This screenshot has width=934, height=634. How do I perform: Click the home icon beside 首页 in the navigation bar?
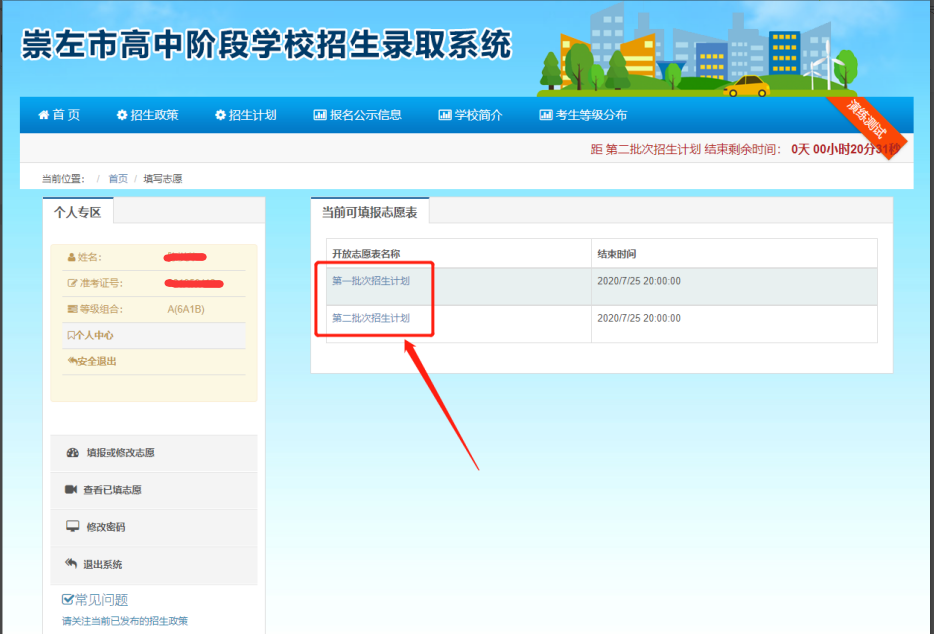click(43, 115)
